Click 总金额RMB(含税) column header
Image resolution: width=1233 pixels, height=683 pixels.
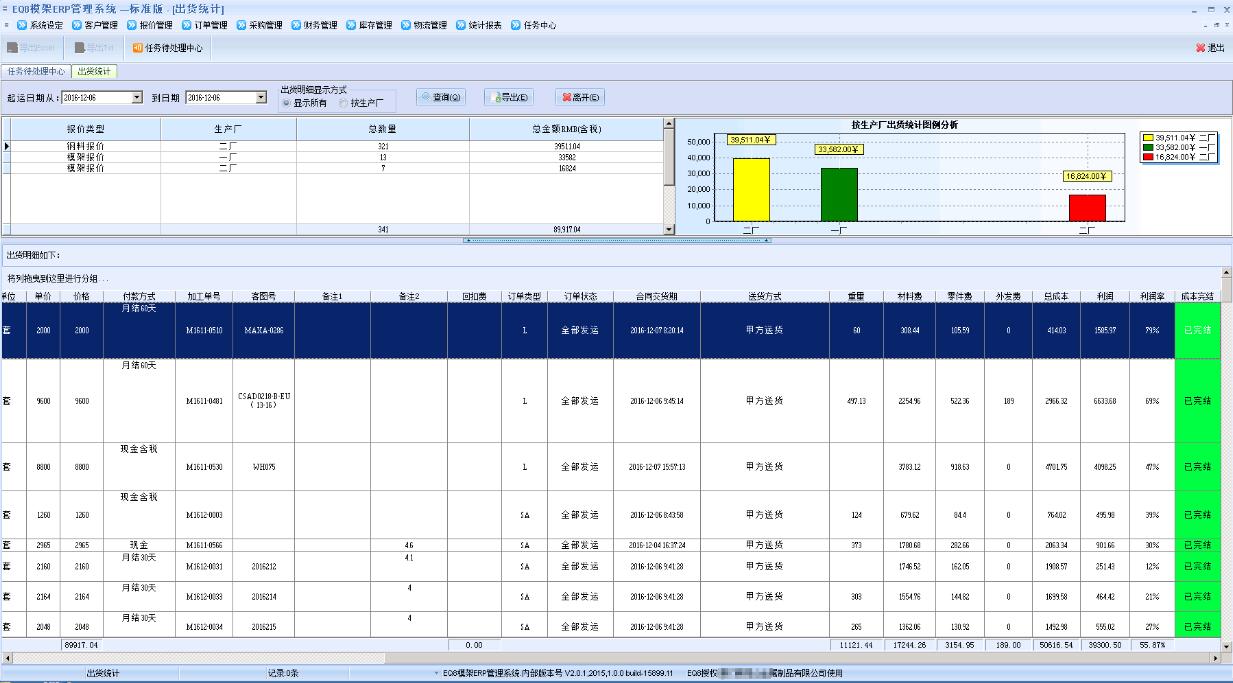coord(567,129)
